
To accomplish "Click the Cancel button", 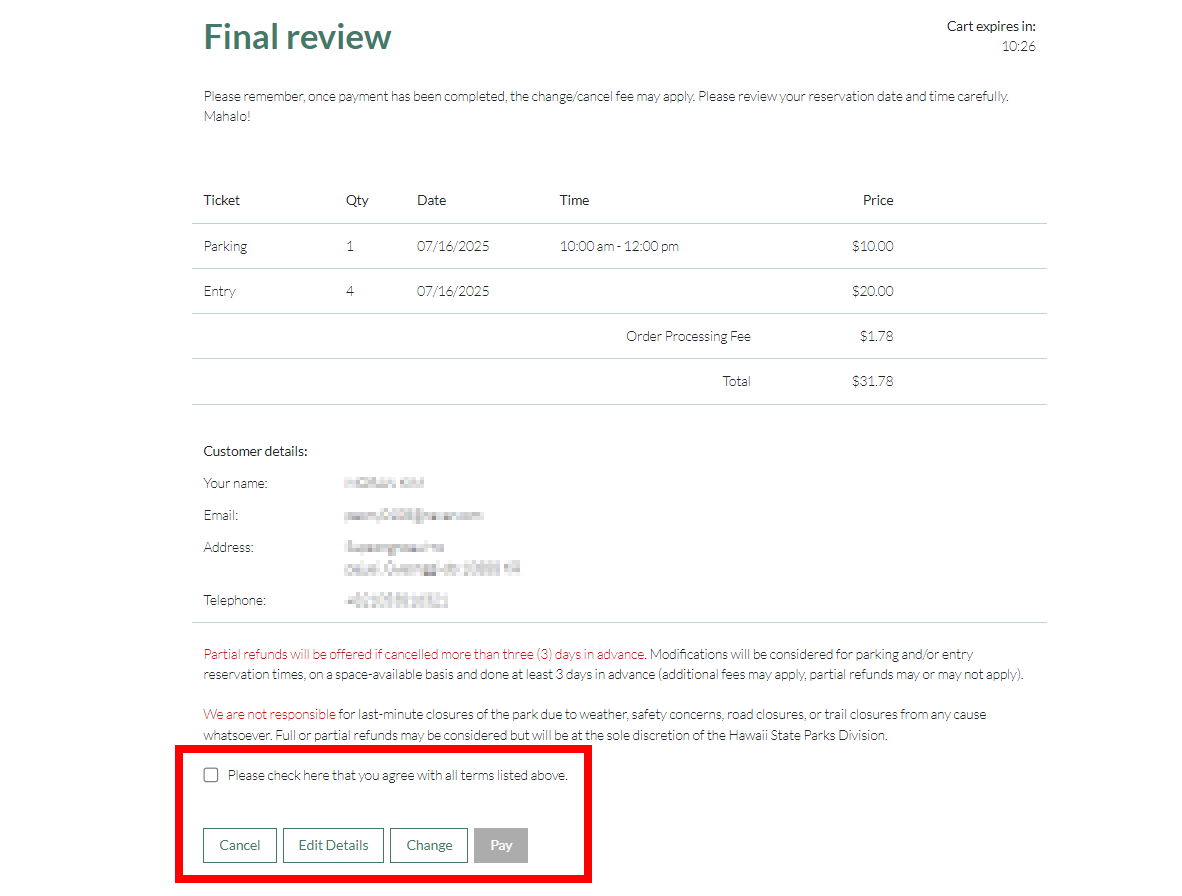I will pos(240,846).
